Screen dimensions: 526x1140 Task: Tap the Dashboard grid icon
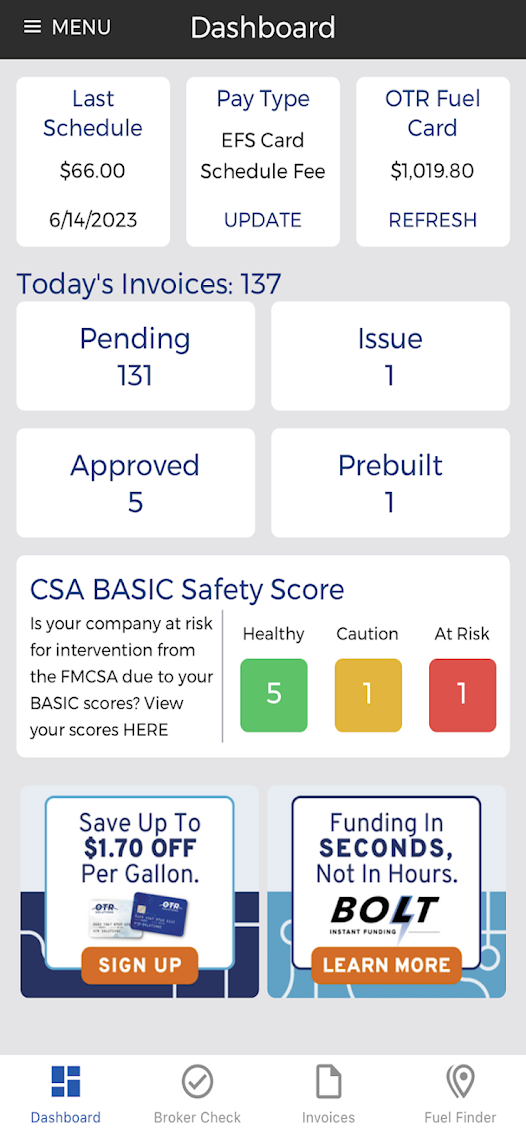(65, 1081)
